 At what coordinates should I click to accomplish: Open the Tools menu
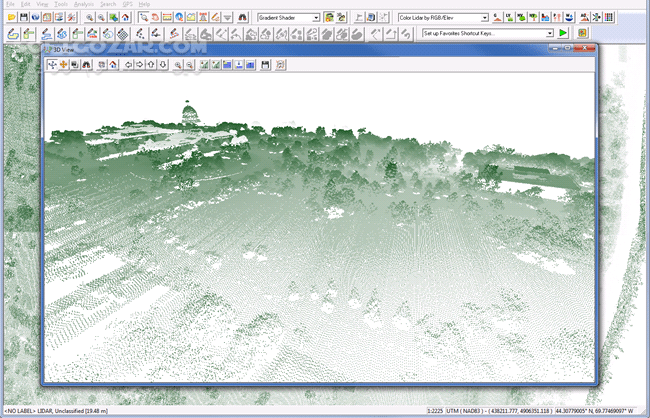pyautogui.click(x=61, y=4)
